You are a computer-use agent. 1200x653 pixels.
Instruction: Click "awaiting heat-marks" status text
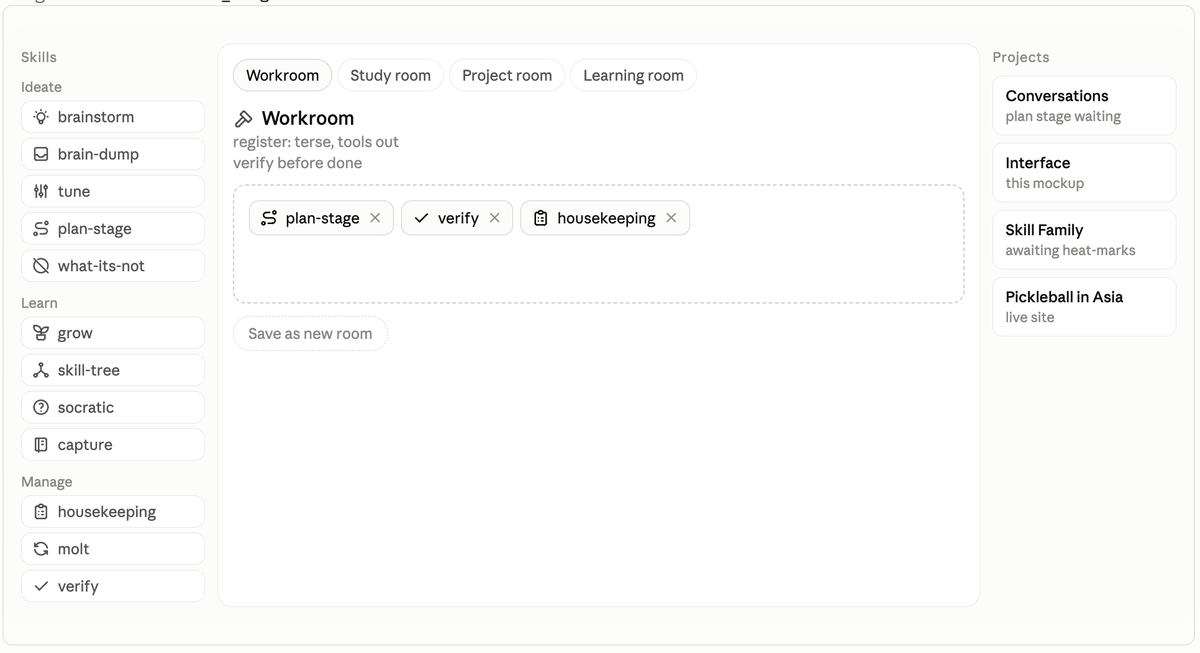[x=1071, y=250]
